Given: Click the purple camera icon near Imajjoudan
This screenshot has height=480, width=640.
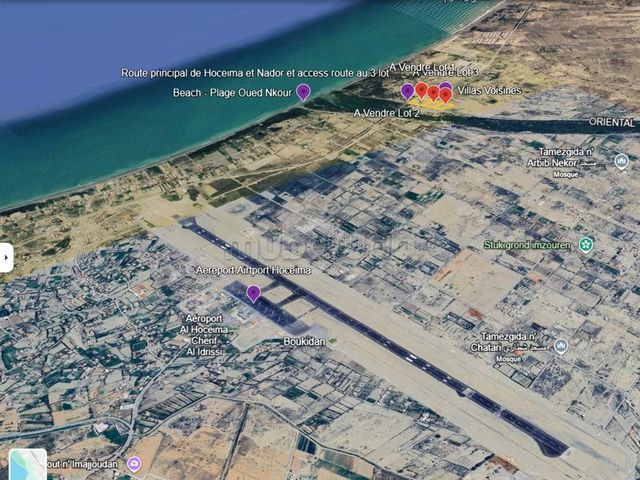Looking at the screenshot, I should pyautogui.click(x=134, y=463).
